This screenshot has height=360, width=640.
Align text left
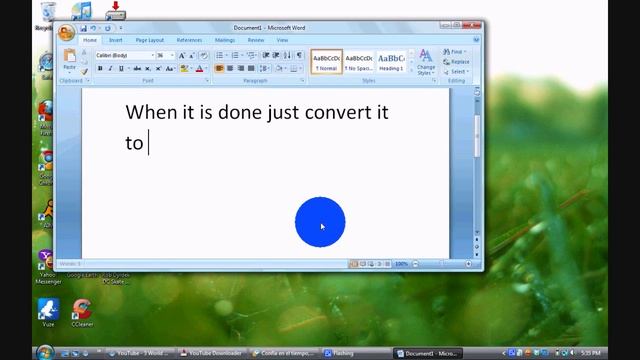coord(219,69)
